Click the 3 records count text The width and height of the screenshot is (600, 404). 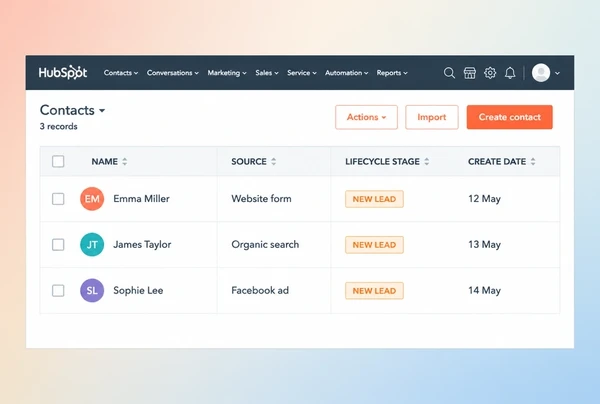click(x=59, y=126)
